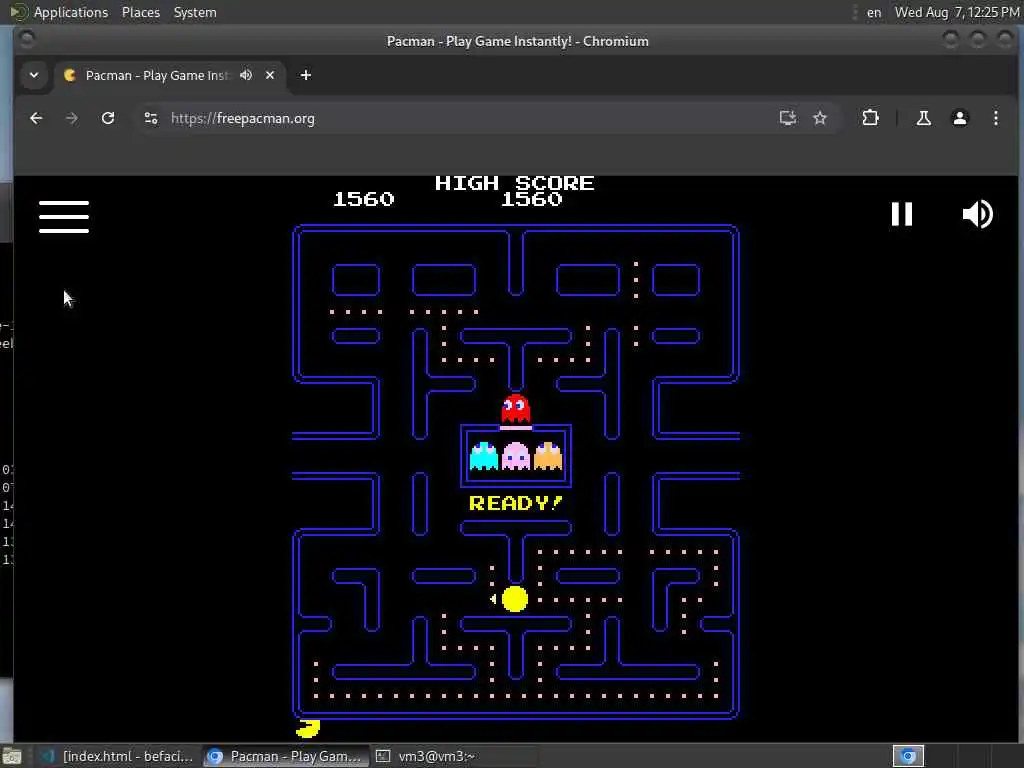Mute the game sound speaker icon
Viewport: 1024px width, 768px height.
pyautogui.click(x=978, y=214)
